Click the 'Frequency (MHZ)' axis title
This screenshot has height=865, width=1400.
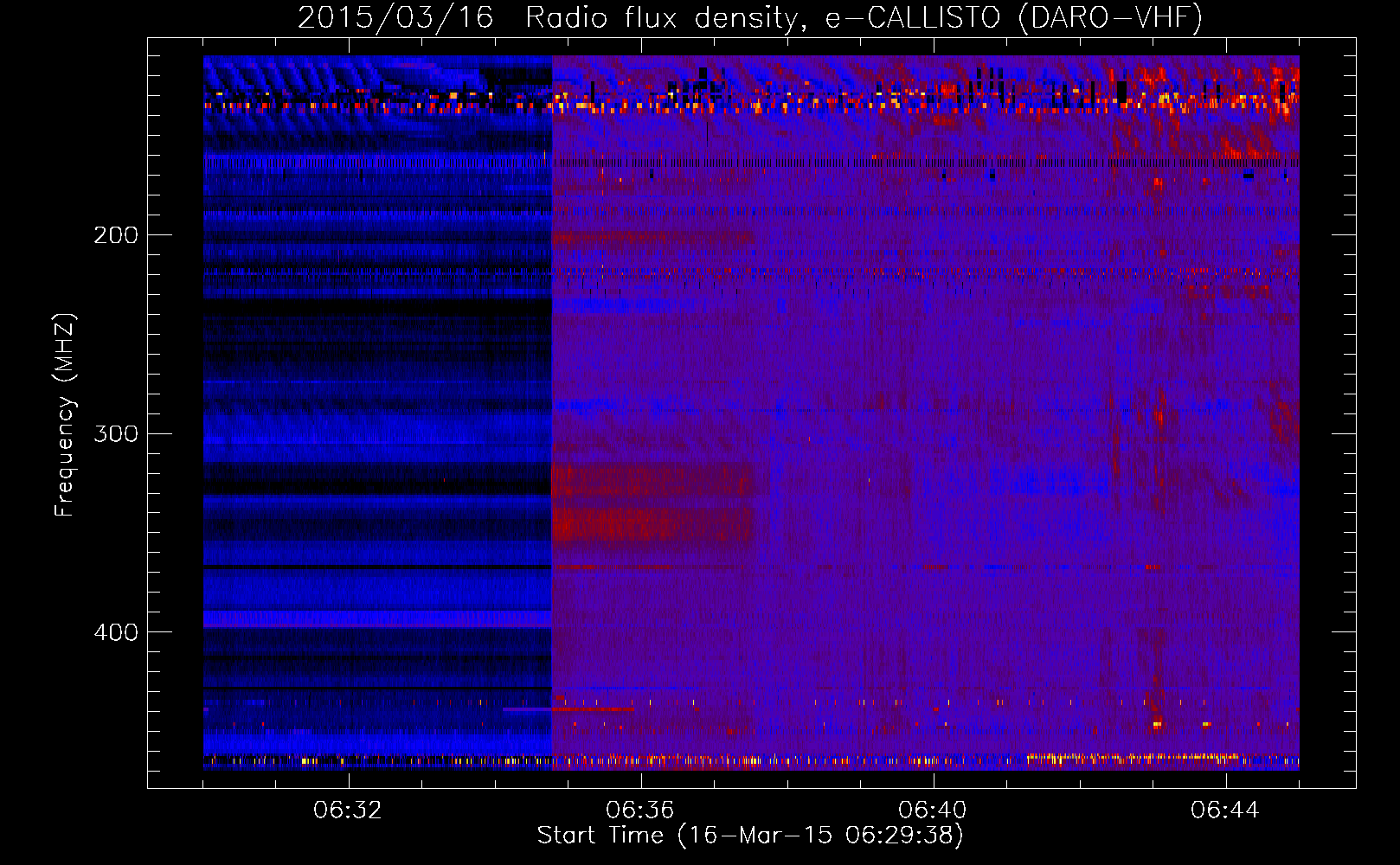pyautogui.click(x=65, y=414)
